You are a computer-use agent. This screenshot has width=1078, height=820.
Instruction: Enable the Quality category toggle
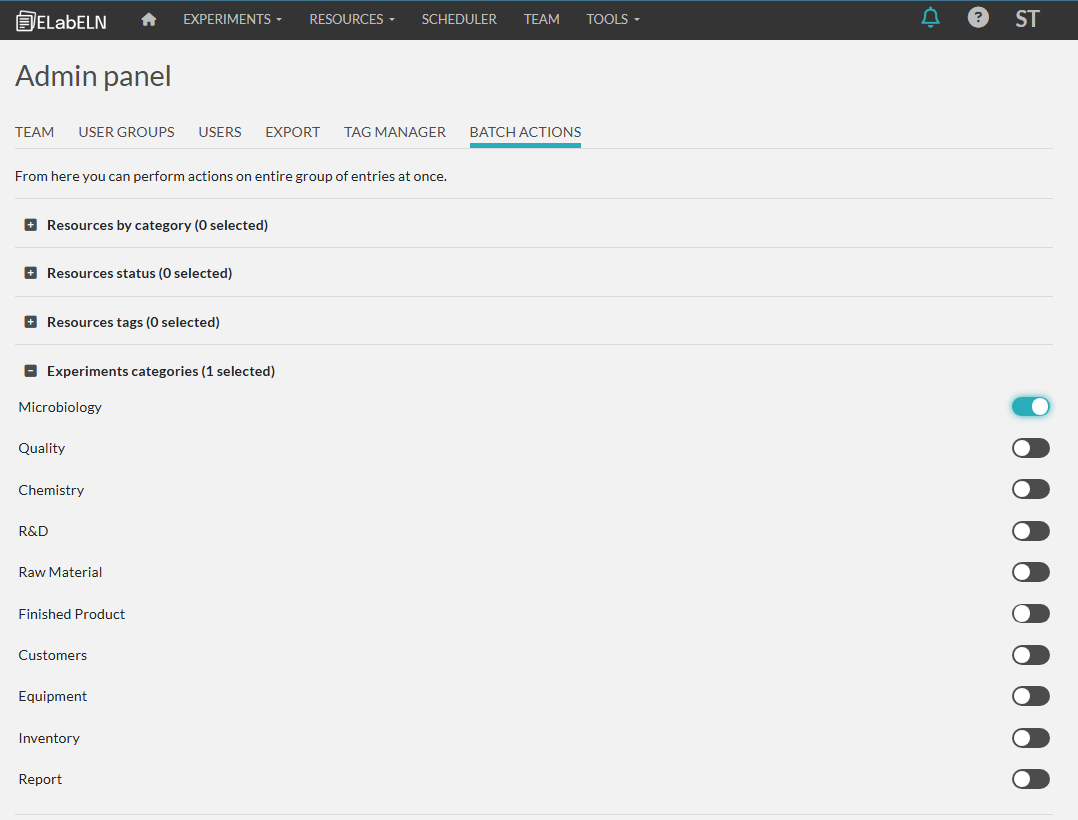(1030, 448)
